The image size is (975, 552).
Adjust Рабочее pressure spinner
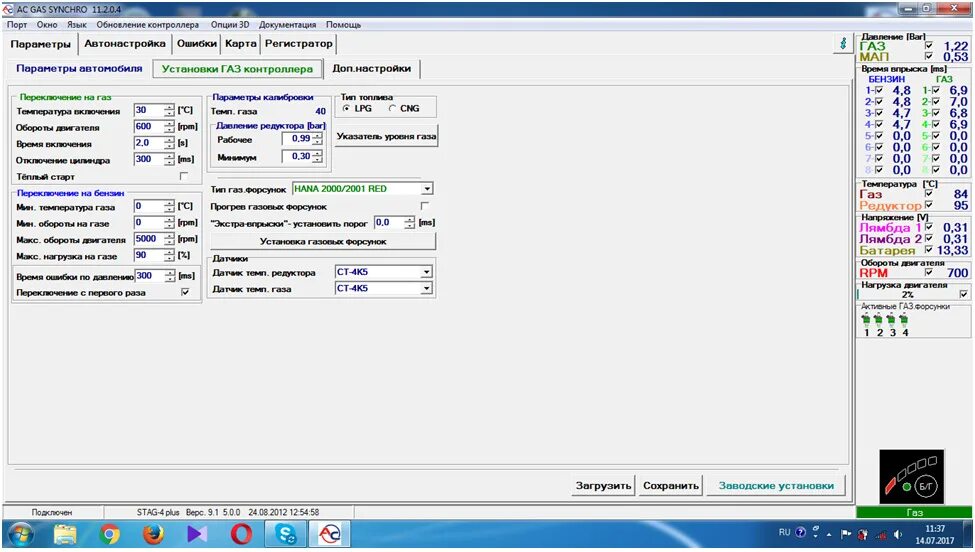tap(317, 139)
